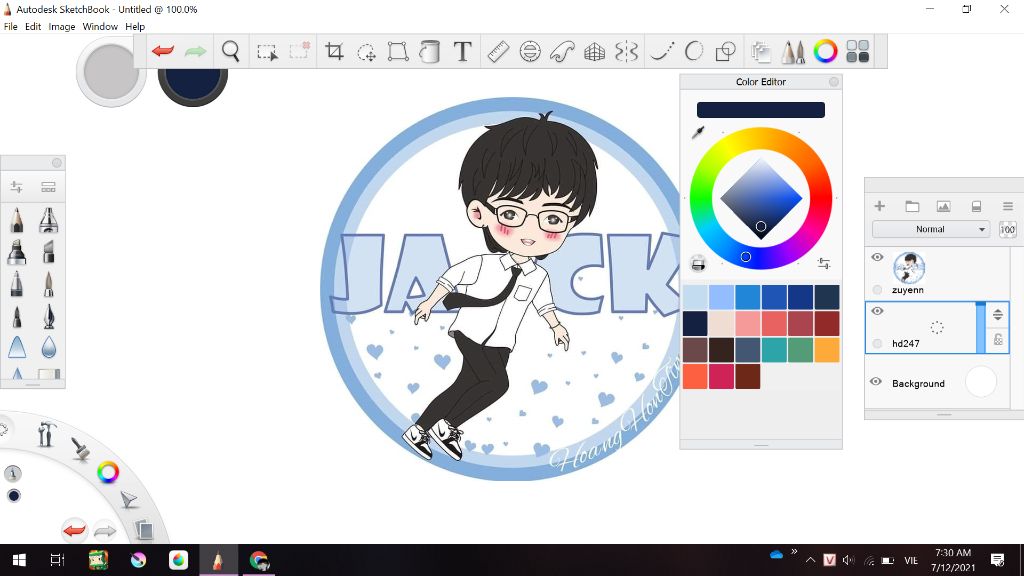Screen dimensions: 1024x576
Task: Select the airbrush in brush palette
Action: [49, 220]
